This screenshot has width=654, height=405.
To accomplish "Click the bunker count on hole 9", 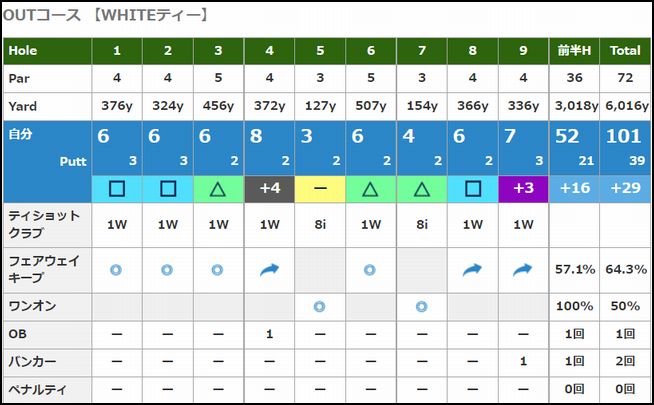I will coord(523,361).
